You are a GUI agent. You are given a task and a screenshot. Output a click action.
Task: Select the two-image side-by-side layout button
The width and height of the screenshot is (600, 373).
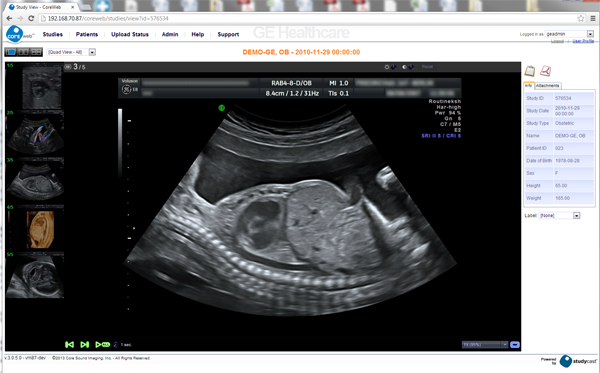pyautogui.click(x=23, y=52)
